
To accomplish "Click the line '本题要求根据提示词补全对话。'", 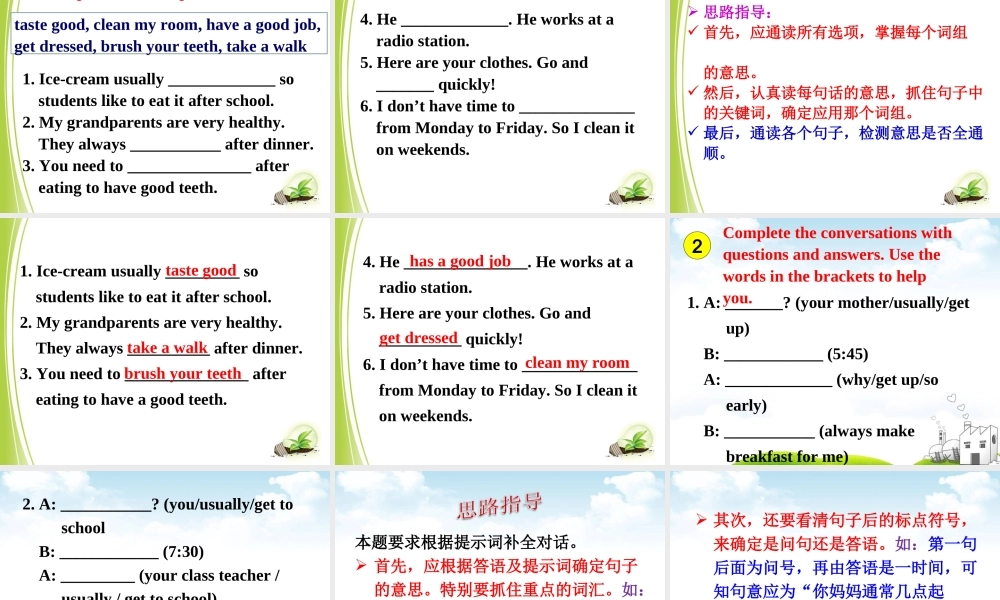I will (467, 543).
